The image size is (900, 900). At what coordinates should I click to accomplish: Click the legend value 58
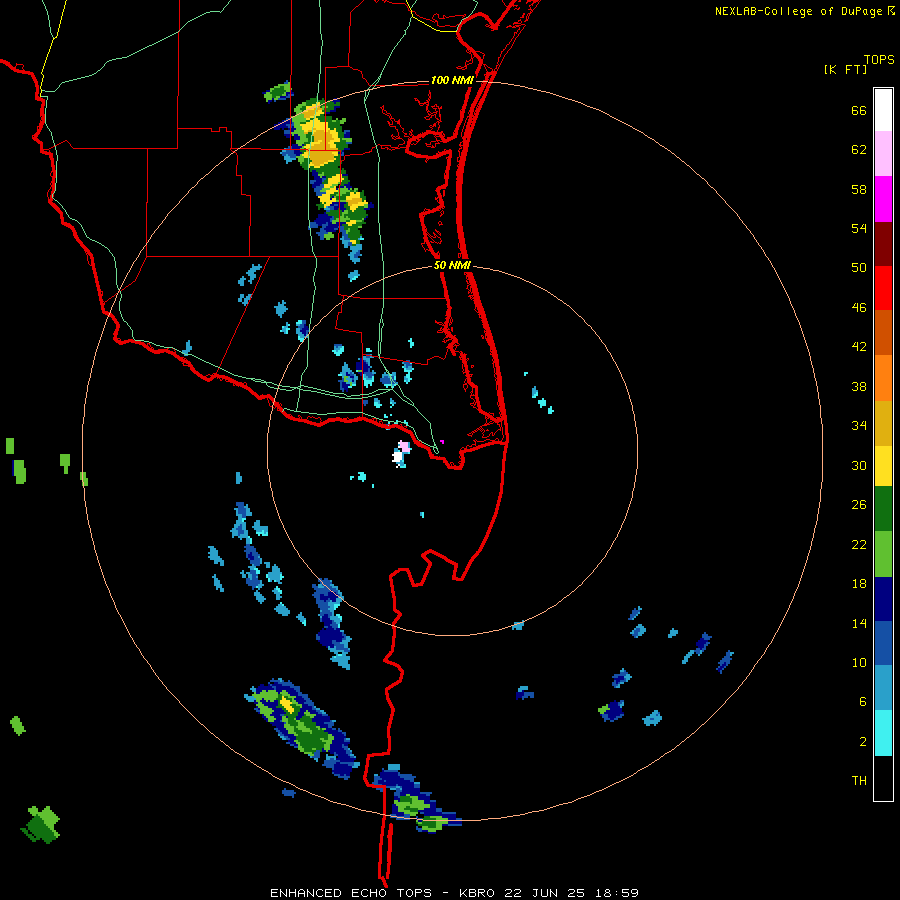[859, 189]
